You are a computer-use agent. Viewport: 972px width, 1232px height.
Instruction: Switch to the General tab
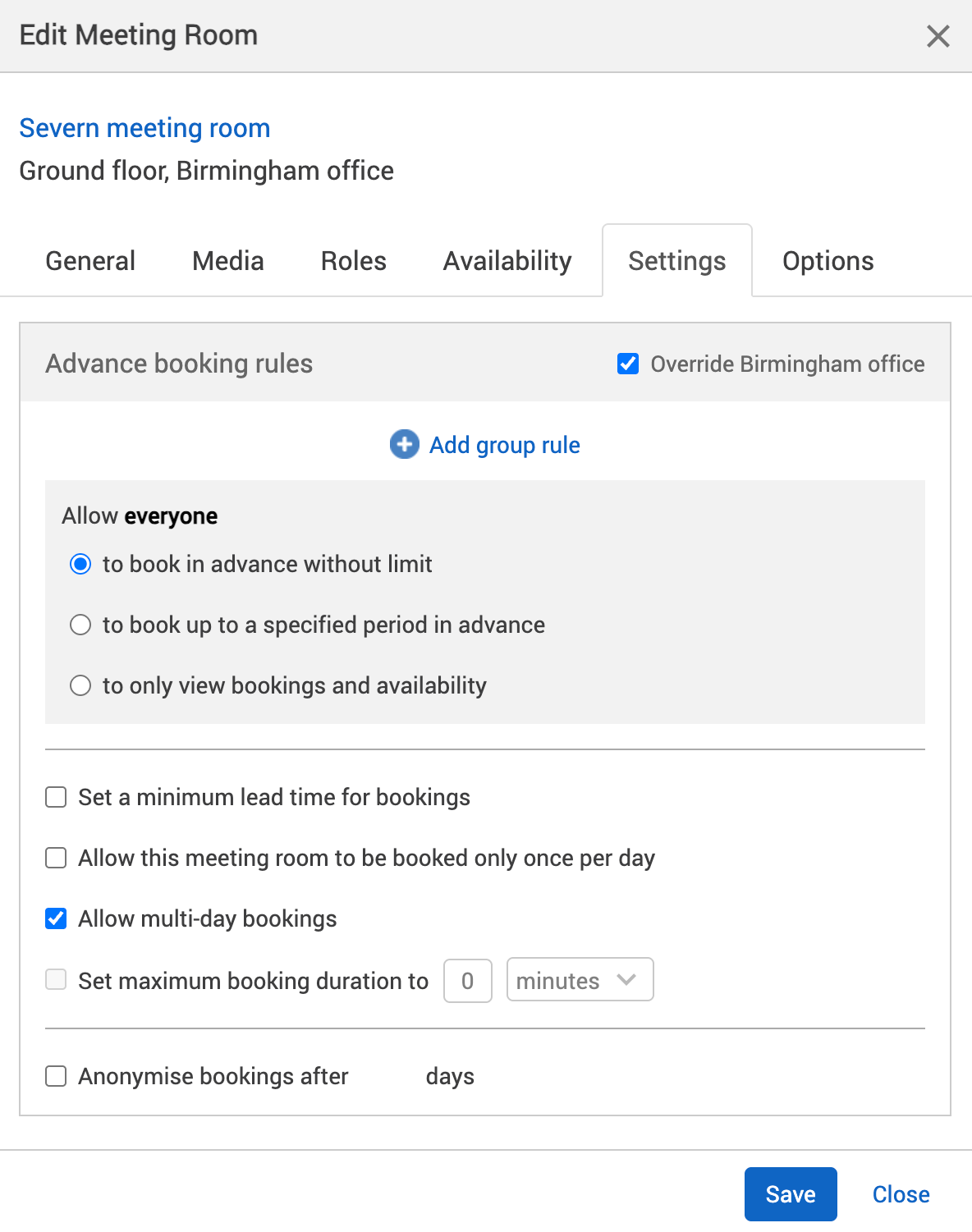(x=90, y=260)
